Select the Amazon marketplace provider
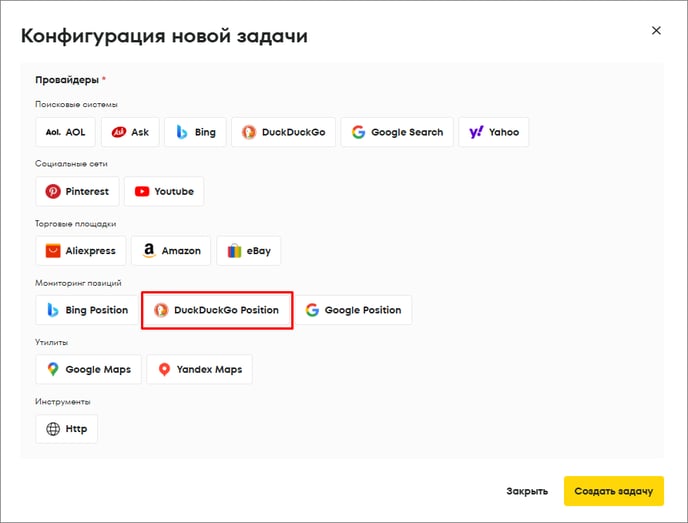The image size is (688, 523). [x=171, y=251]
